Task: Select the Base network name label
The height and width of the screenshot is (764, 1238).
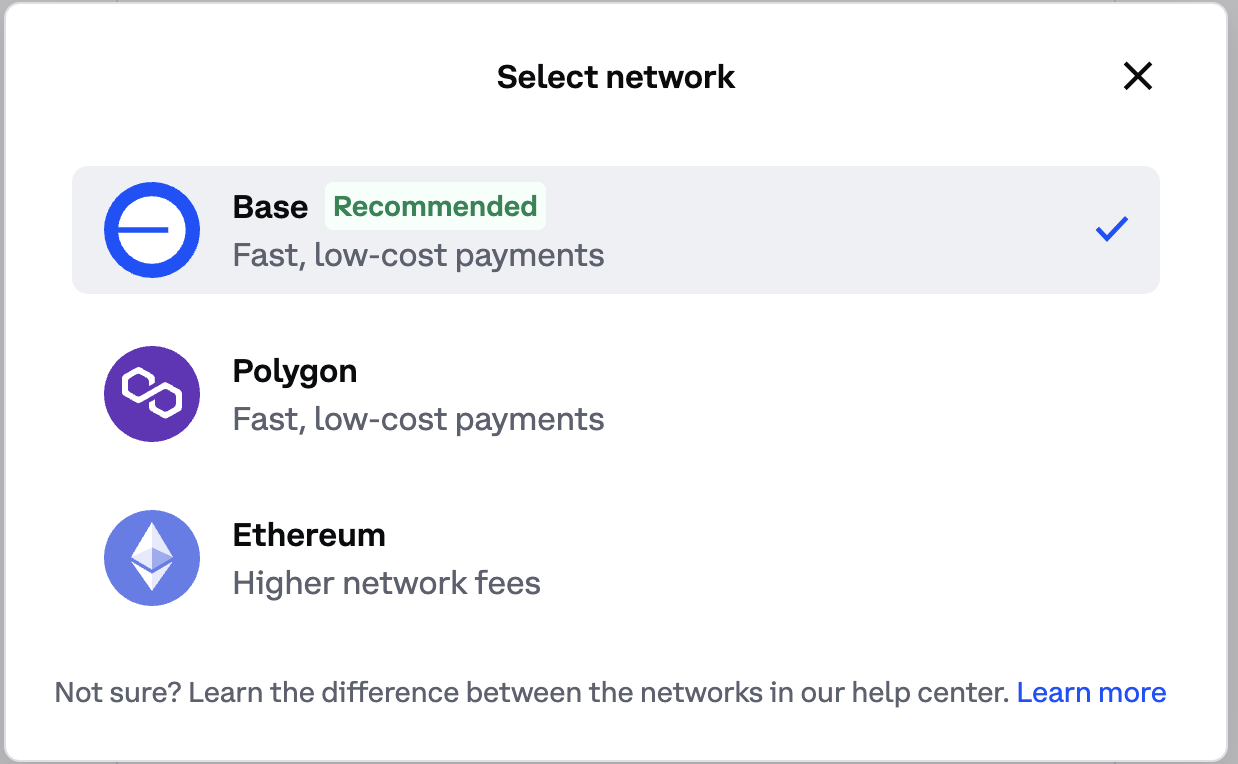Action: 270,207
